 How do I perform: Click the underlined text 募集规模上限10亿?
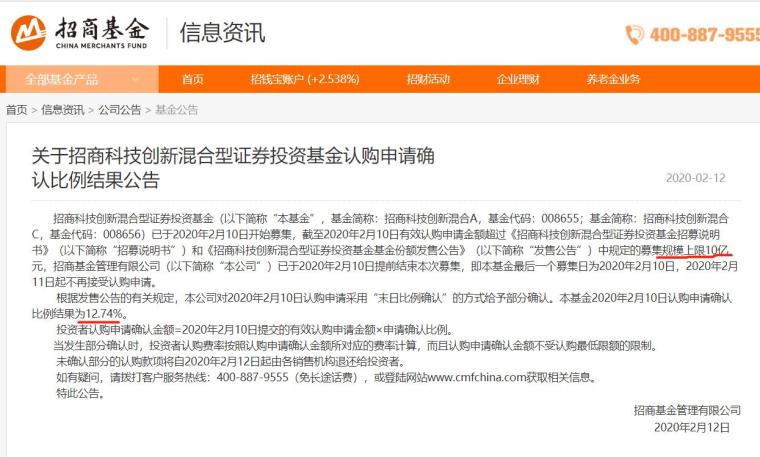pos(684,250)
